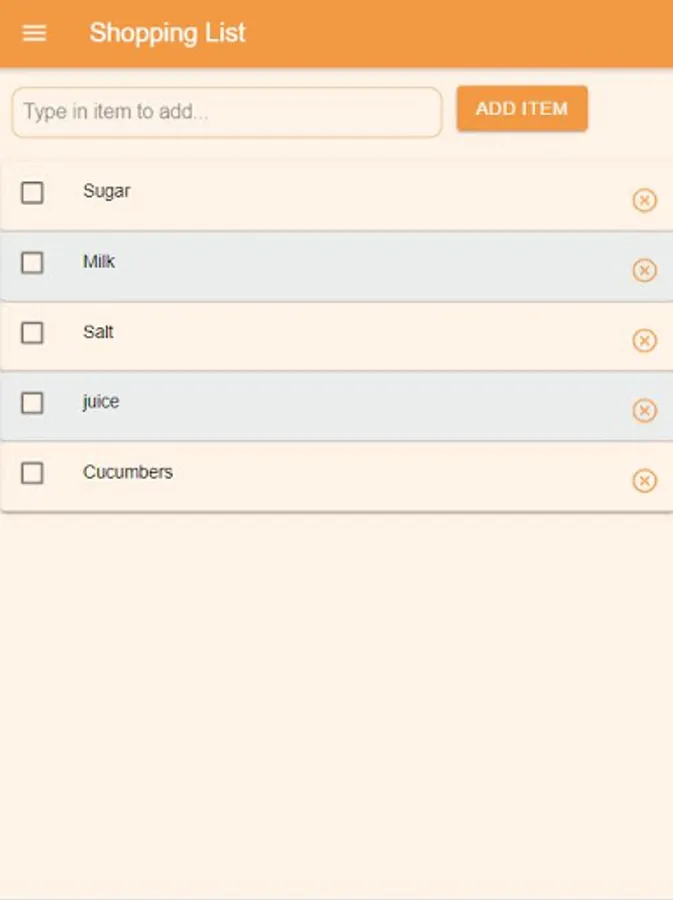The height and width of the screenshot is (900, 673).
Task: Mark Salt as completed
Action: 31,333
